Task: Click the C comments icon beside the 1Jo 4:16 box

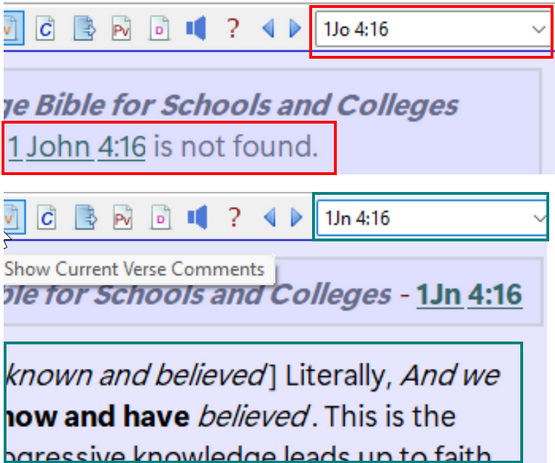Action: pyautogui.click(x=45, y=29)
